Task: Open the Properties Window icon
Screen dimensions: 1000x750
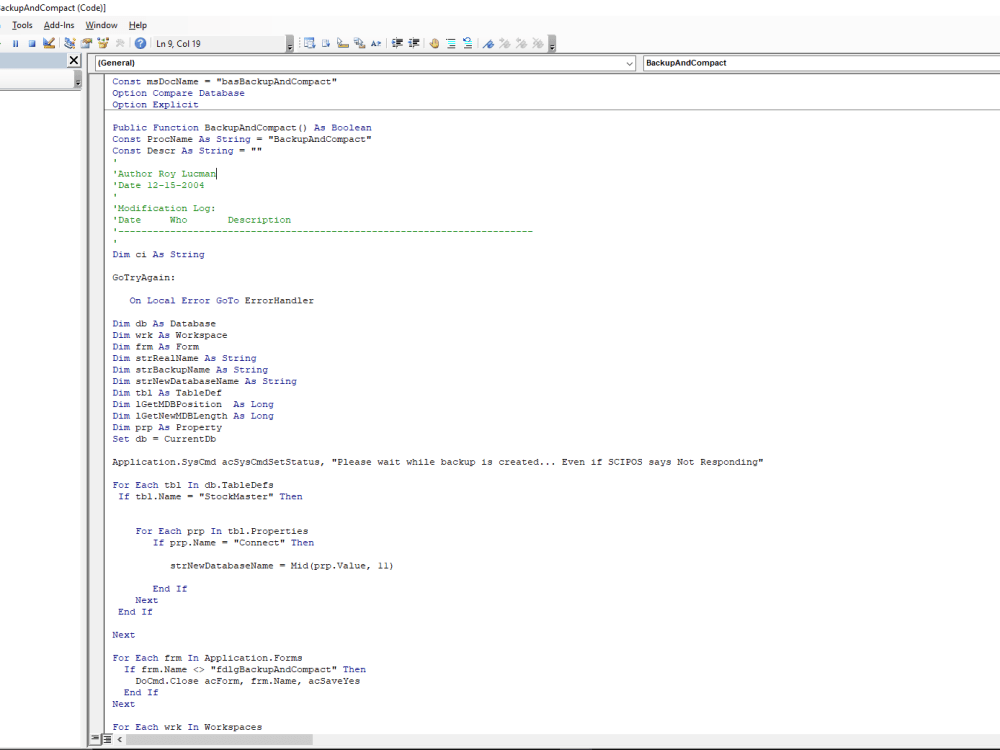Action: [86, 43]
